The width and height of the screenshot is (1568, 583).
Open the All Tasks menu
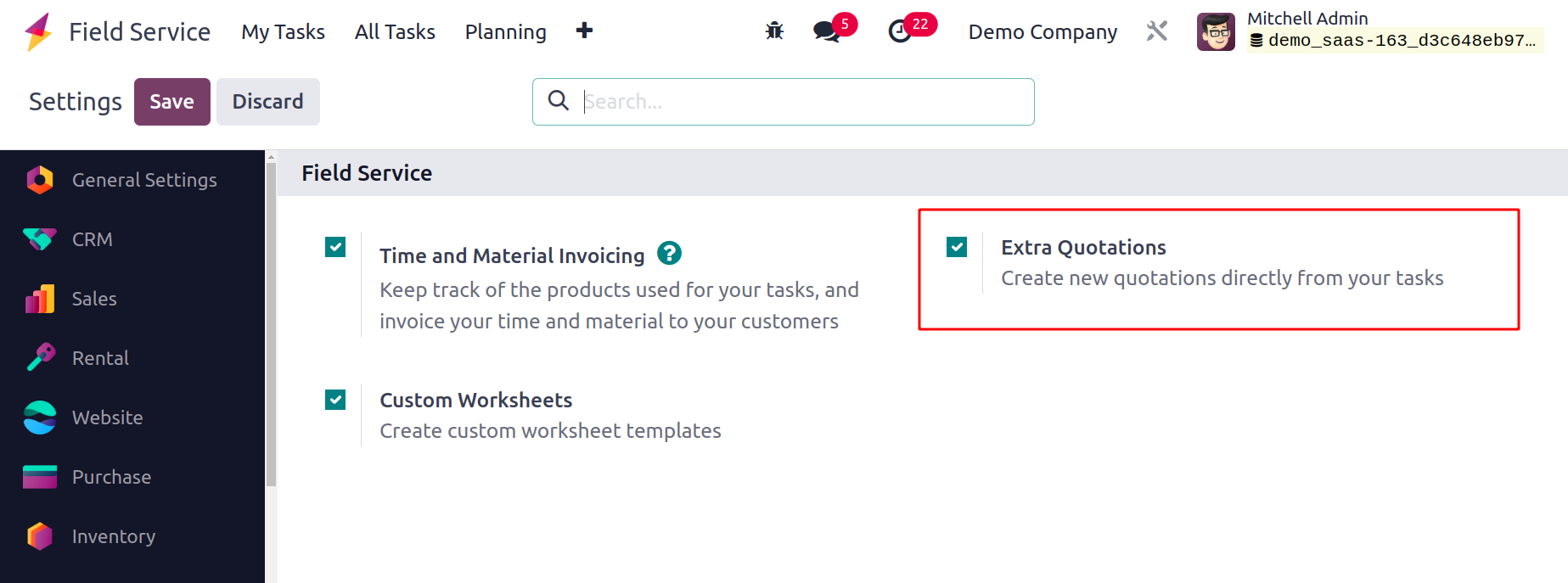395,32
